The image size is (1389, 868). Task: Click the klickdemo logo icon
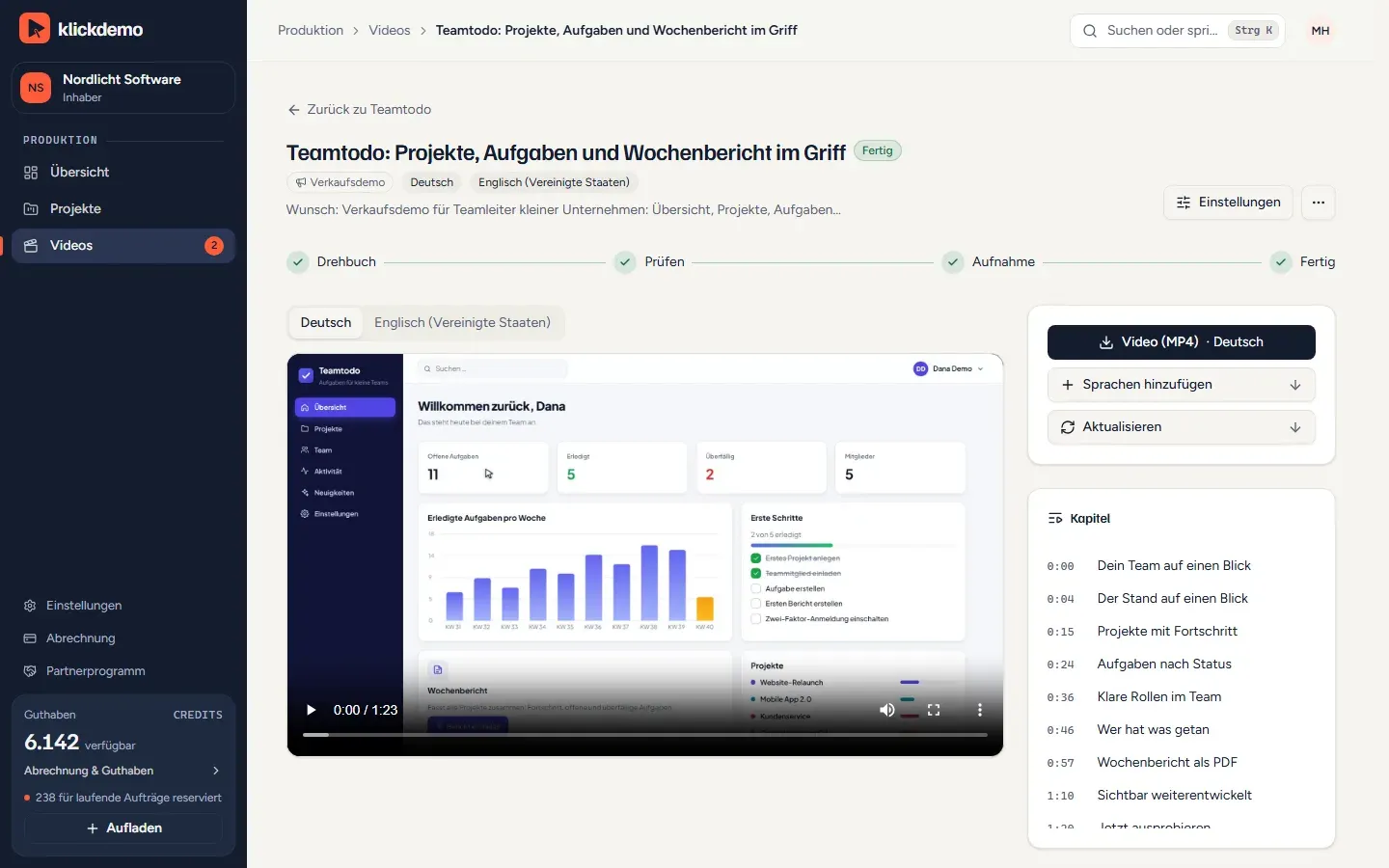click(x=35, y=29)
